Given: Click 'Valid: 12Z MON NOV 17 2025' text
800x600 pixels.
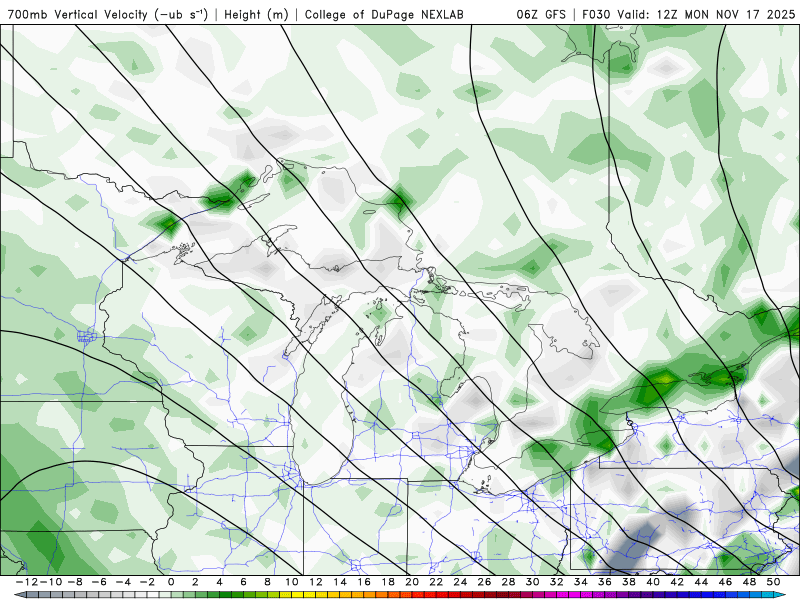Looking at the screenshot, I should pyautogui.click(x=706, y=14).
